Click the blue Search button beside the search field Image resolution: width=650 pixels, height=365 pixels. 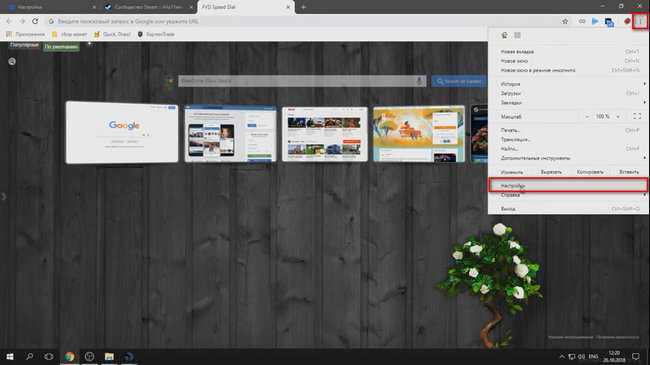458,81
